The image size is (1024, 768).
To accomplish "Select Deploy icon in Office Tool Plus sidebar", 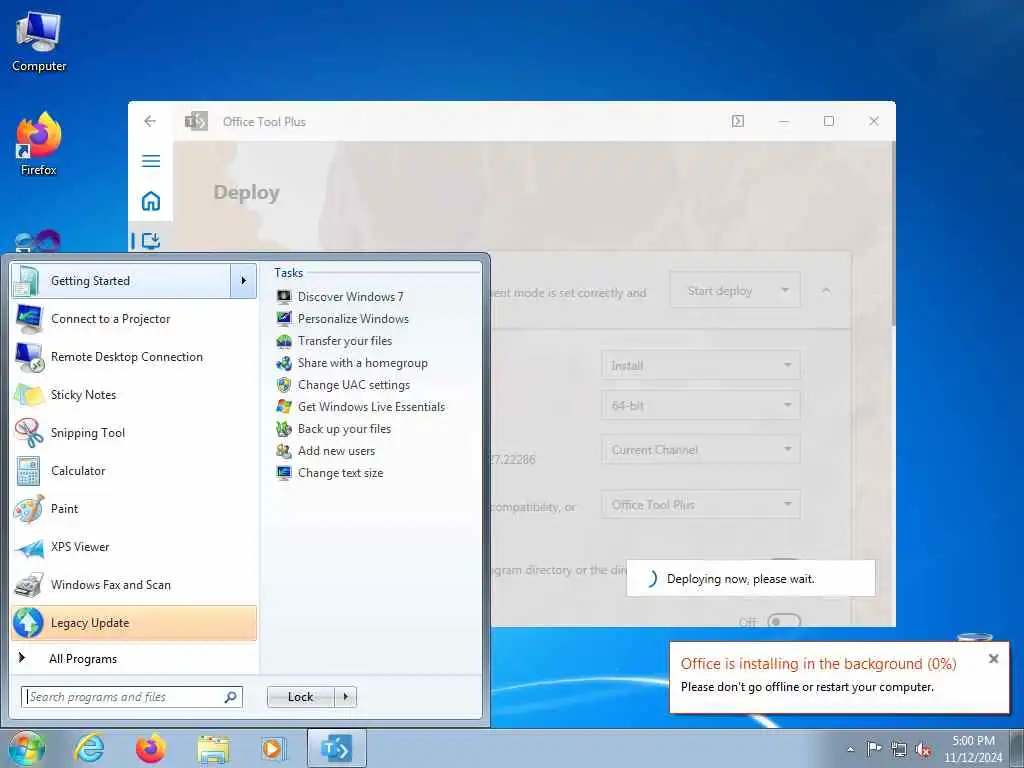I will (151, 241).
